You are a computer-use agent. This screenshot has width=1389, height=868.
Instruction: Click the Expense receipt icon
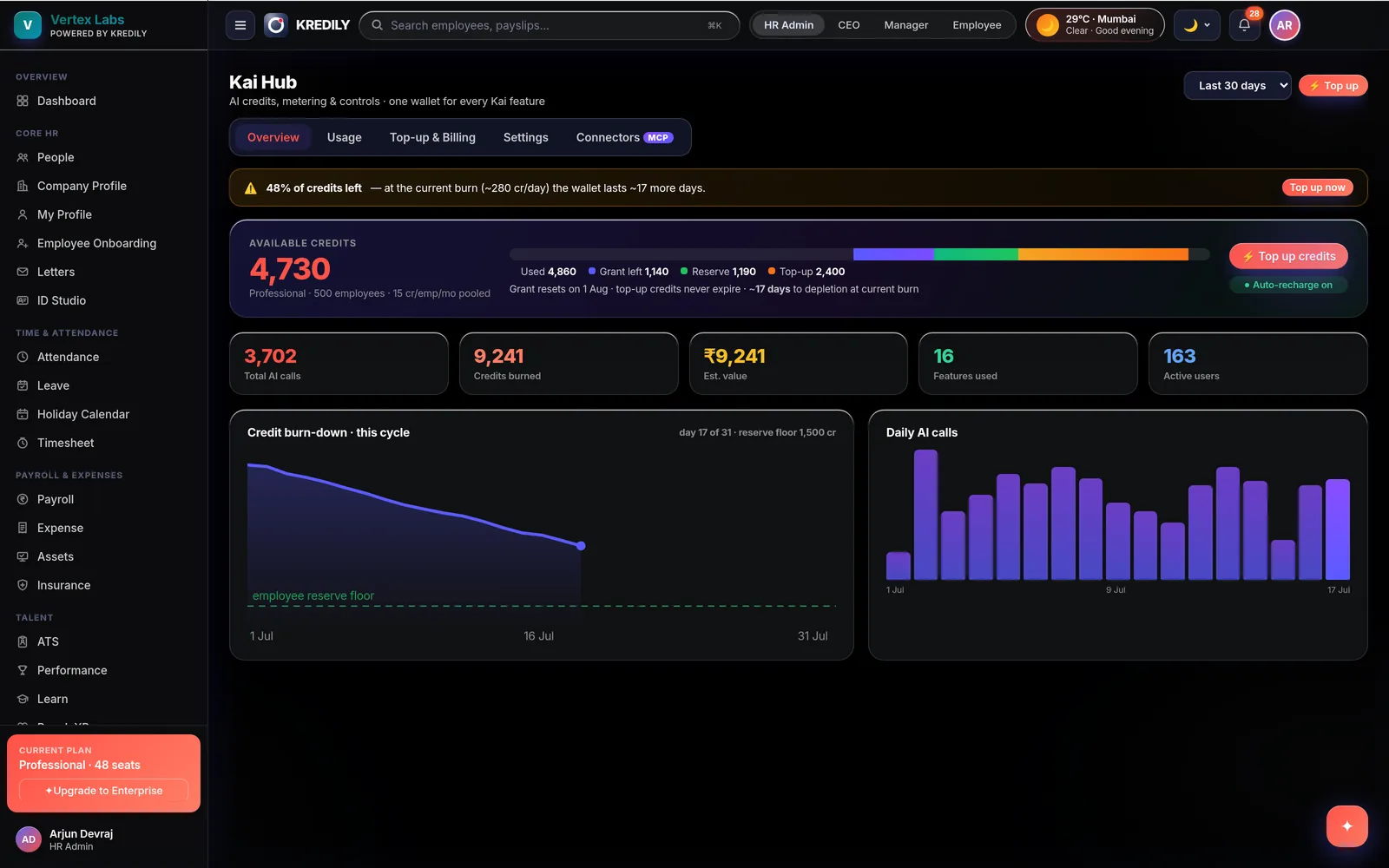[x=23, y=528]
